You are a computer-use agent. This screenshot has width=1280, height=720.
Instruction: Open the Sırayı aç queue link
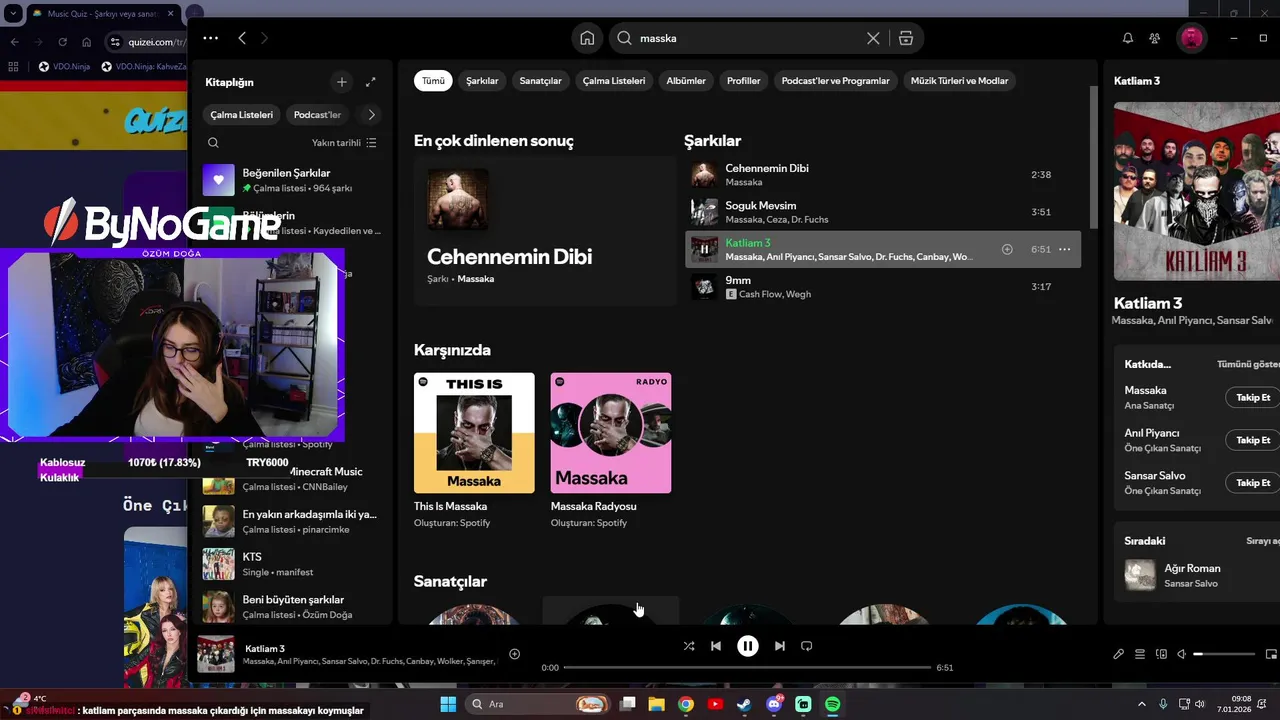click(x=1263, y=541)
